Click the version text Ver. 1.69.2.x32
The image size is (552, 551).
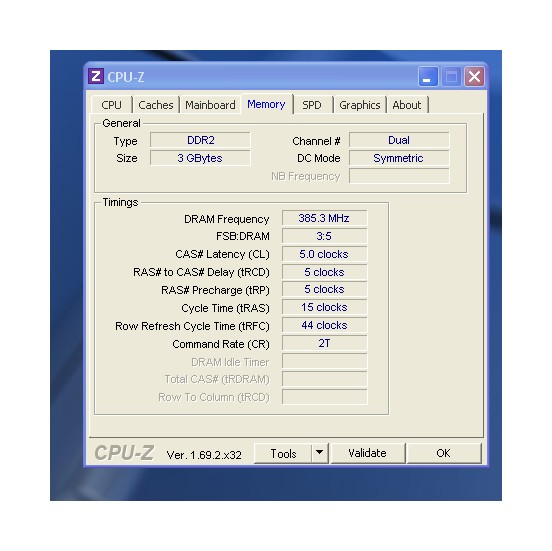(204, 455)
